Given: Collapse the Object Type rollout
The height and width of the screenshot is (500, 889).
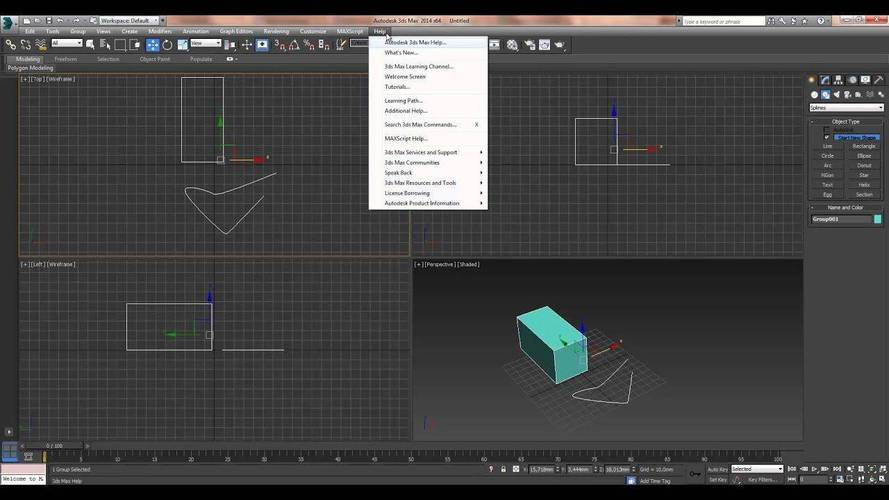Looking at the screenshot, I should 845,121.
